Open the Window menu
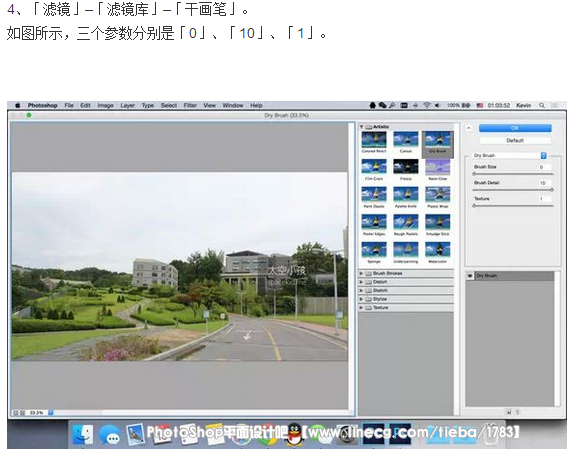The height and width of the screenshot is (449, 570). [233, 105]
